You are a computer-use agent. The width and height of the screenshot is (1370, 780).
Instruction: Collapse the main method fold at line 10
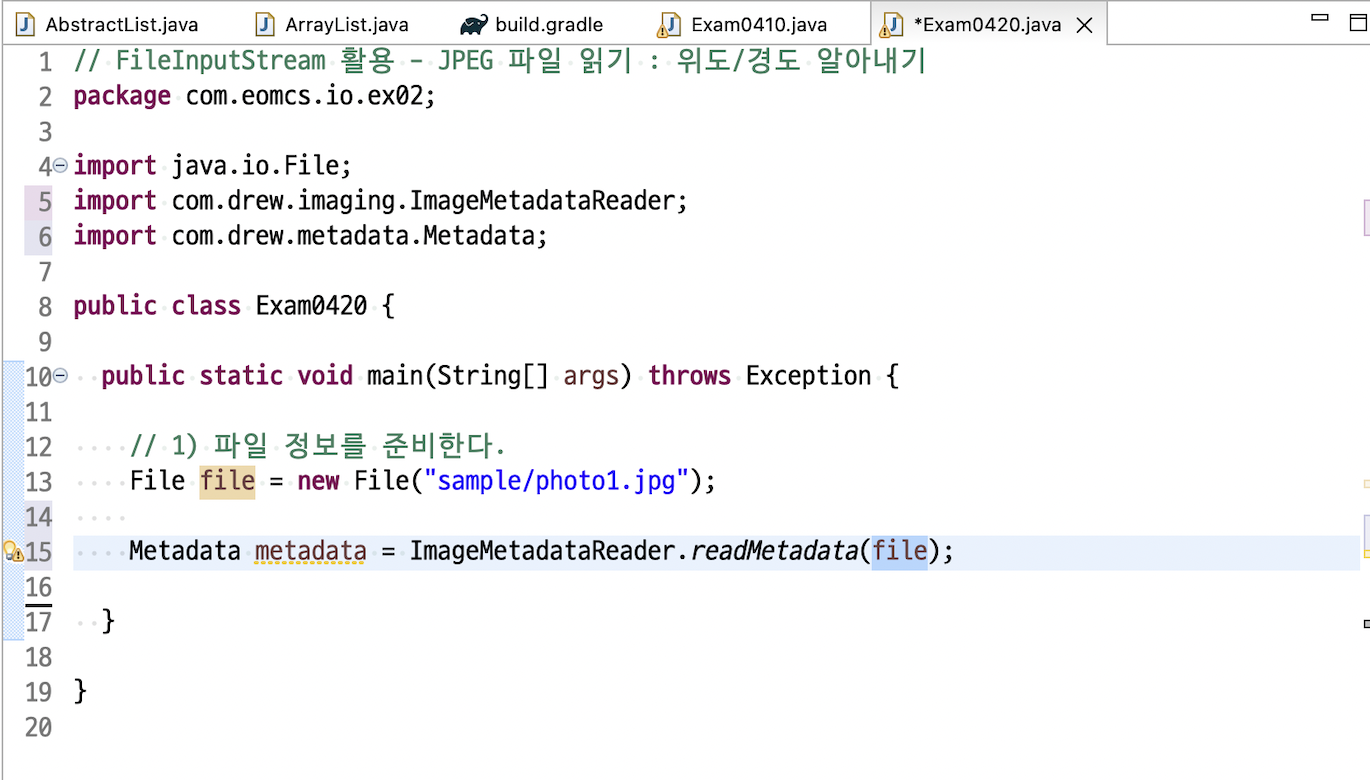60,376
